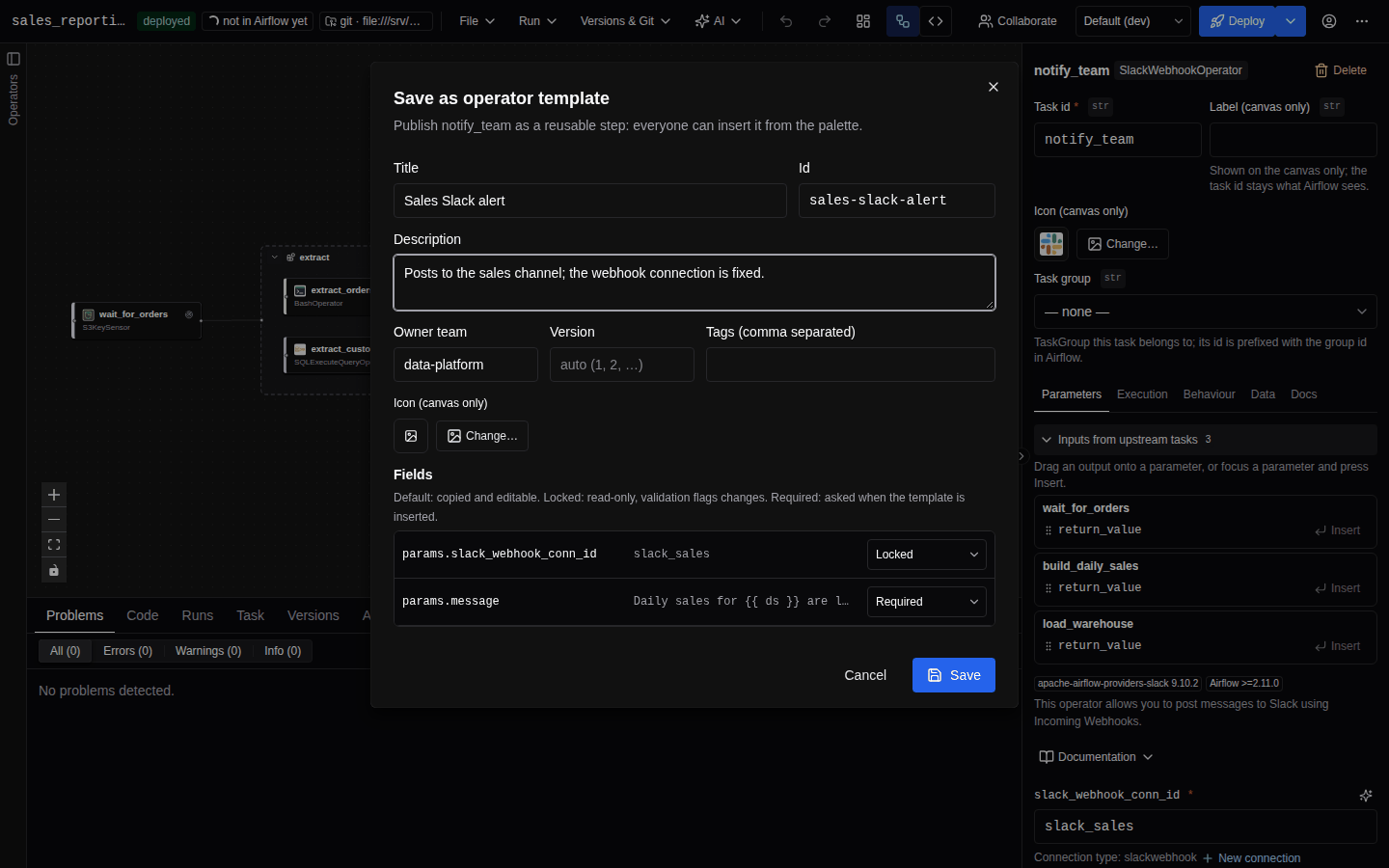Open the more options ellipsis menu
Viewport: 1389px width, 868px height.
point(1362,21)
